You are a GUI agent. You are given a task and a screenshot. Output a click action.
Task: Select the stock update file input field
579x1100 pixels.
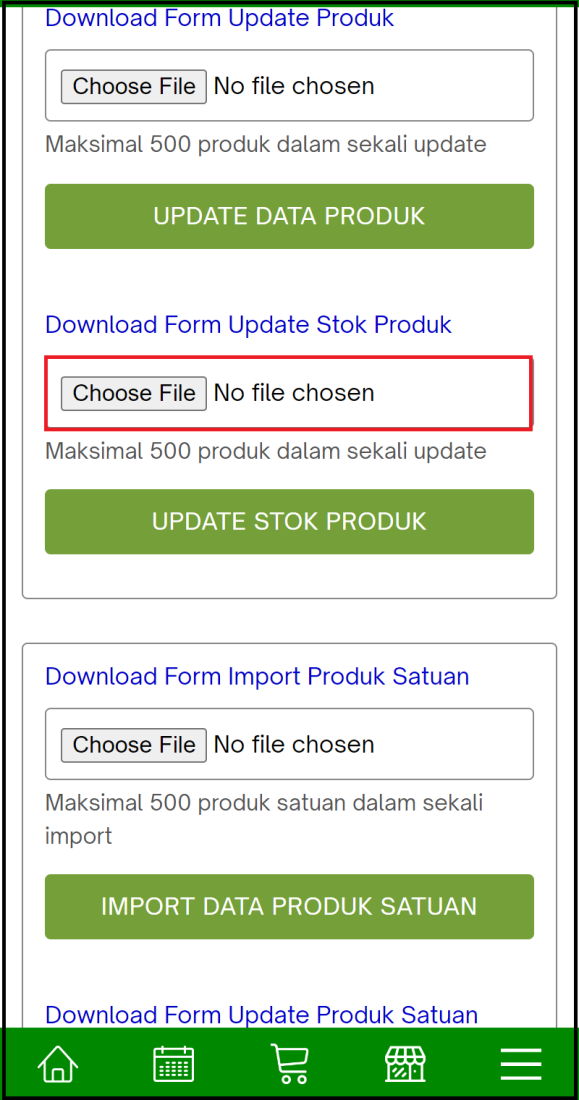(288, 393)
